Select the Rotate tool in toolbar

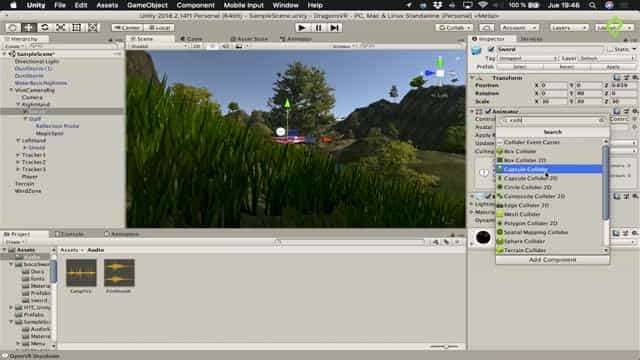click(x=44, y=27)
